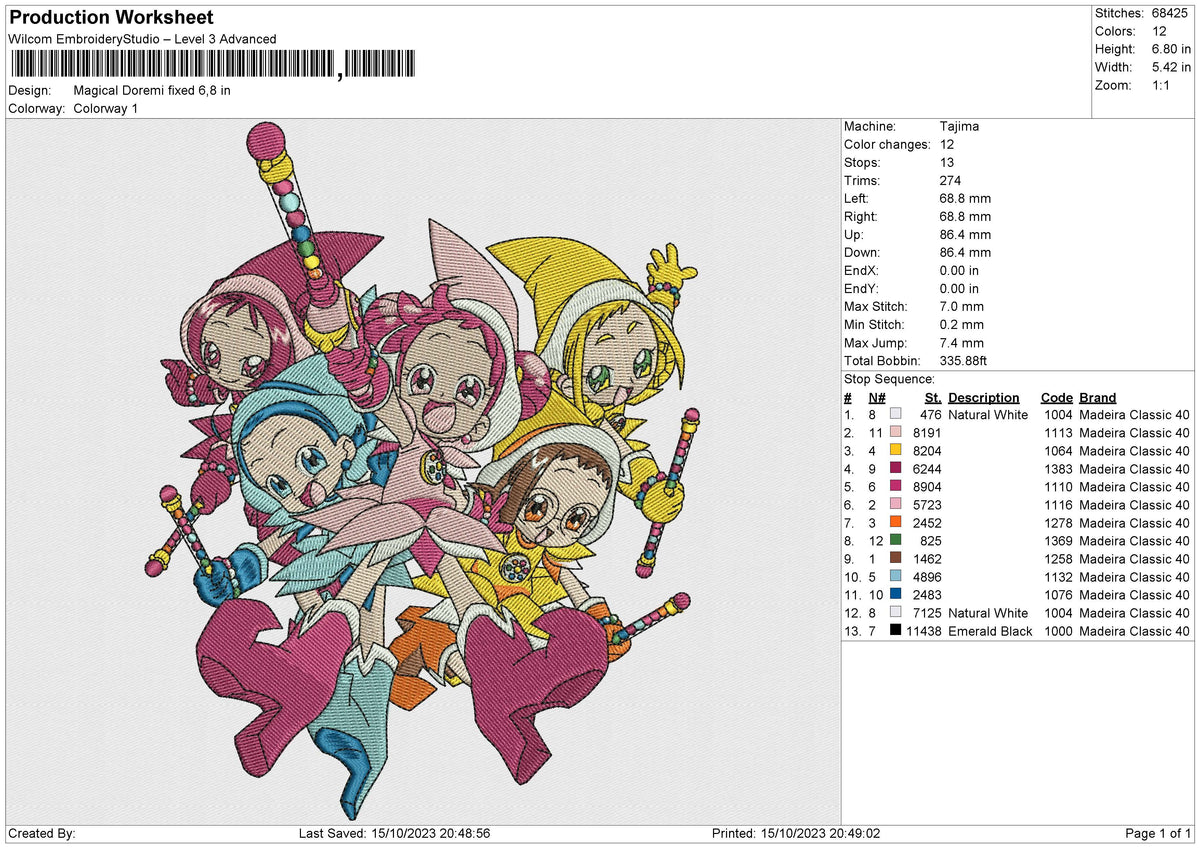
Task: Click the white swatch in stop row 1
Action: click(x=896, y=415)
